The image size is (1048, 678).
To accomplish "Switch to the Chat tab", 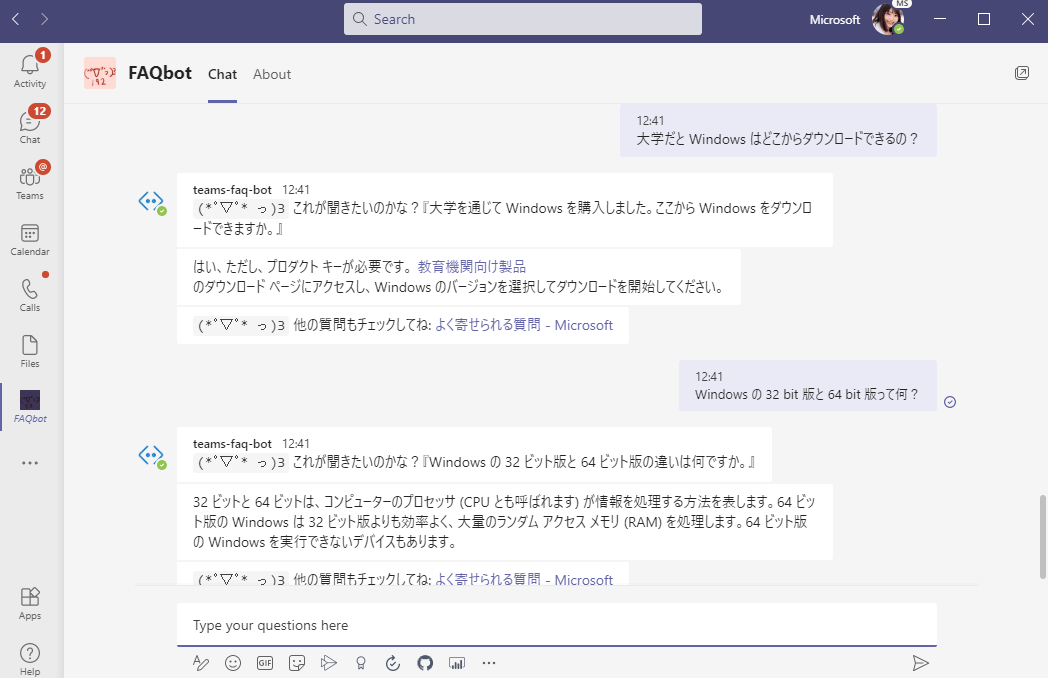I will click(x=222, y=74).
